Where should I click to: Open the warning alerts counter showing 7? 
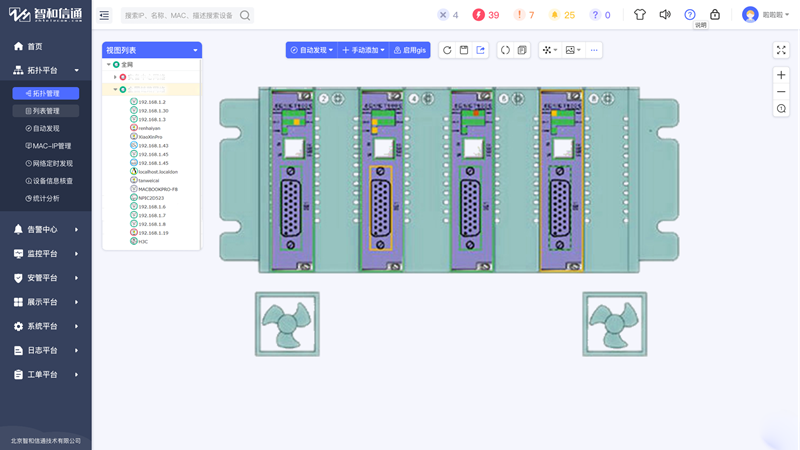click(x=524, y=15)
